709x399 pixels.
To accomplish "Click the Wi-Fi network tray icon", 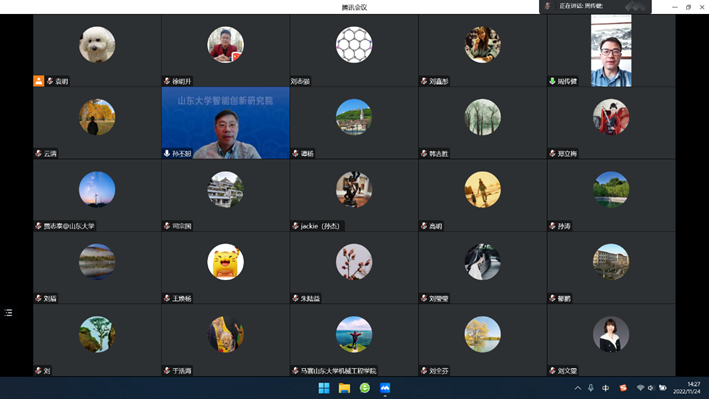I will tap(640, 388).
